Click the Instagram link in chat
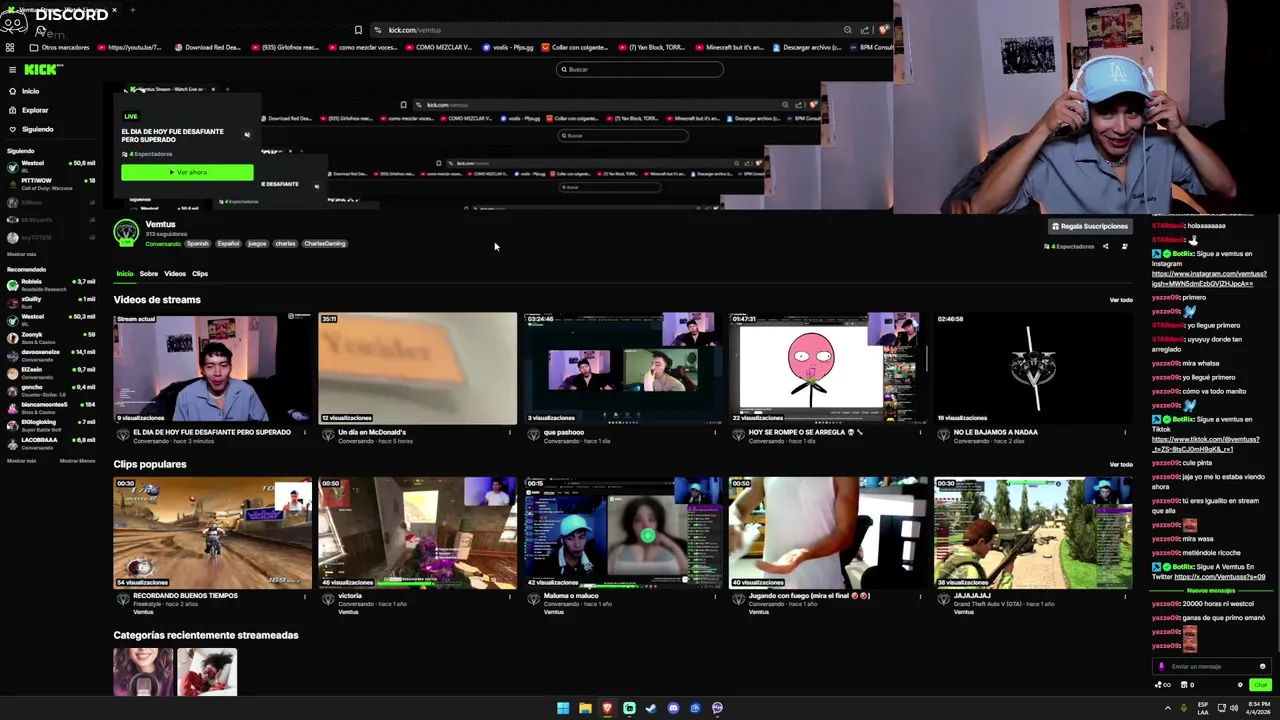The width and height of the screenshot is (1280, 720). coord(1209,278)
